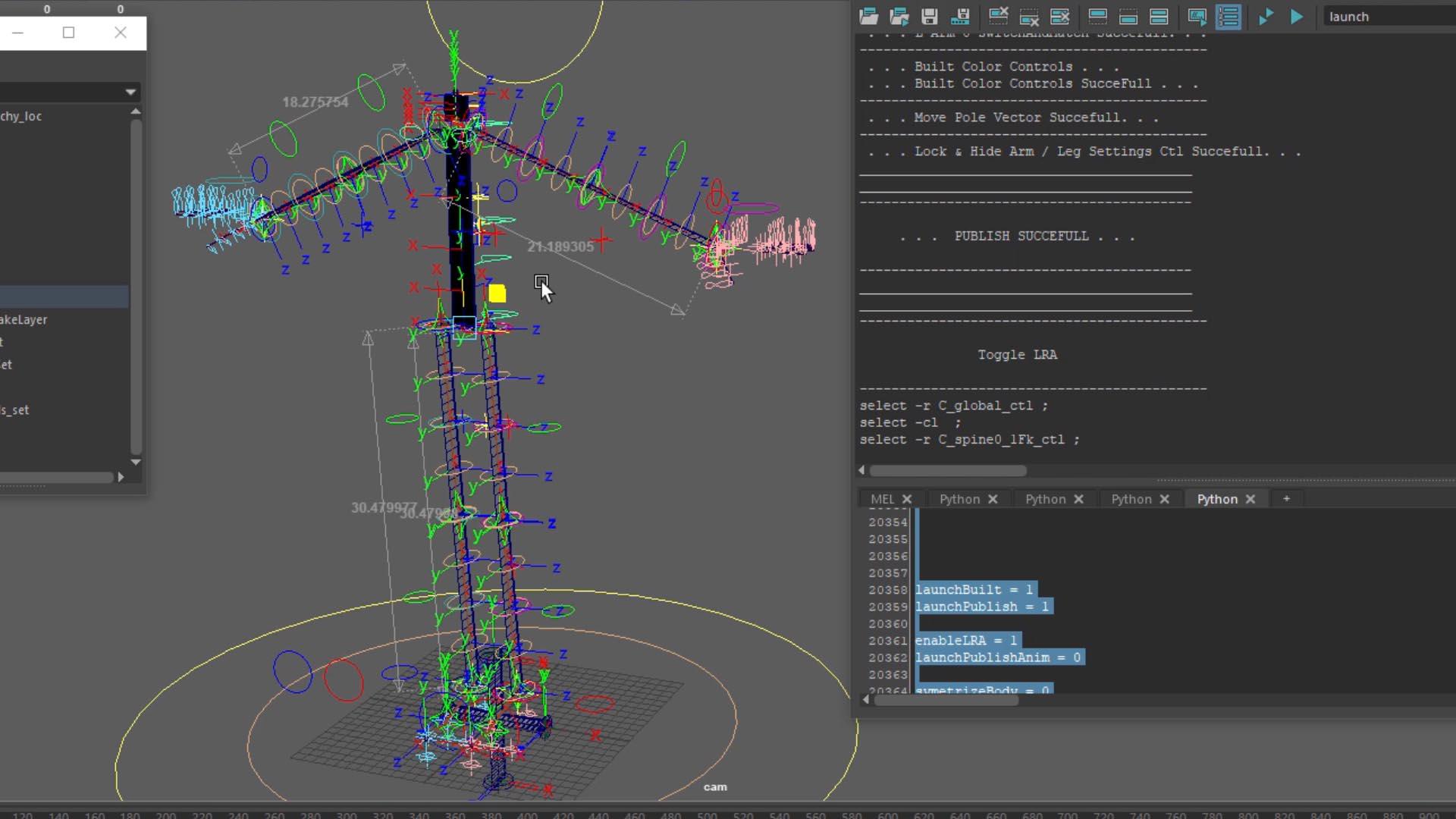Image resolution: width=1456 pixels, height=819 pixels.
Task: Clear the script history output
Action: click(999, 17)
